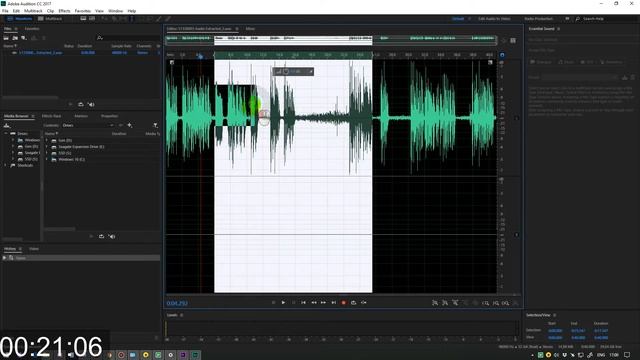Open the Favorites menu
The width and height of the screenshot is (640, 360).
(x=82, y=11)
